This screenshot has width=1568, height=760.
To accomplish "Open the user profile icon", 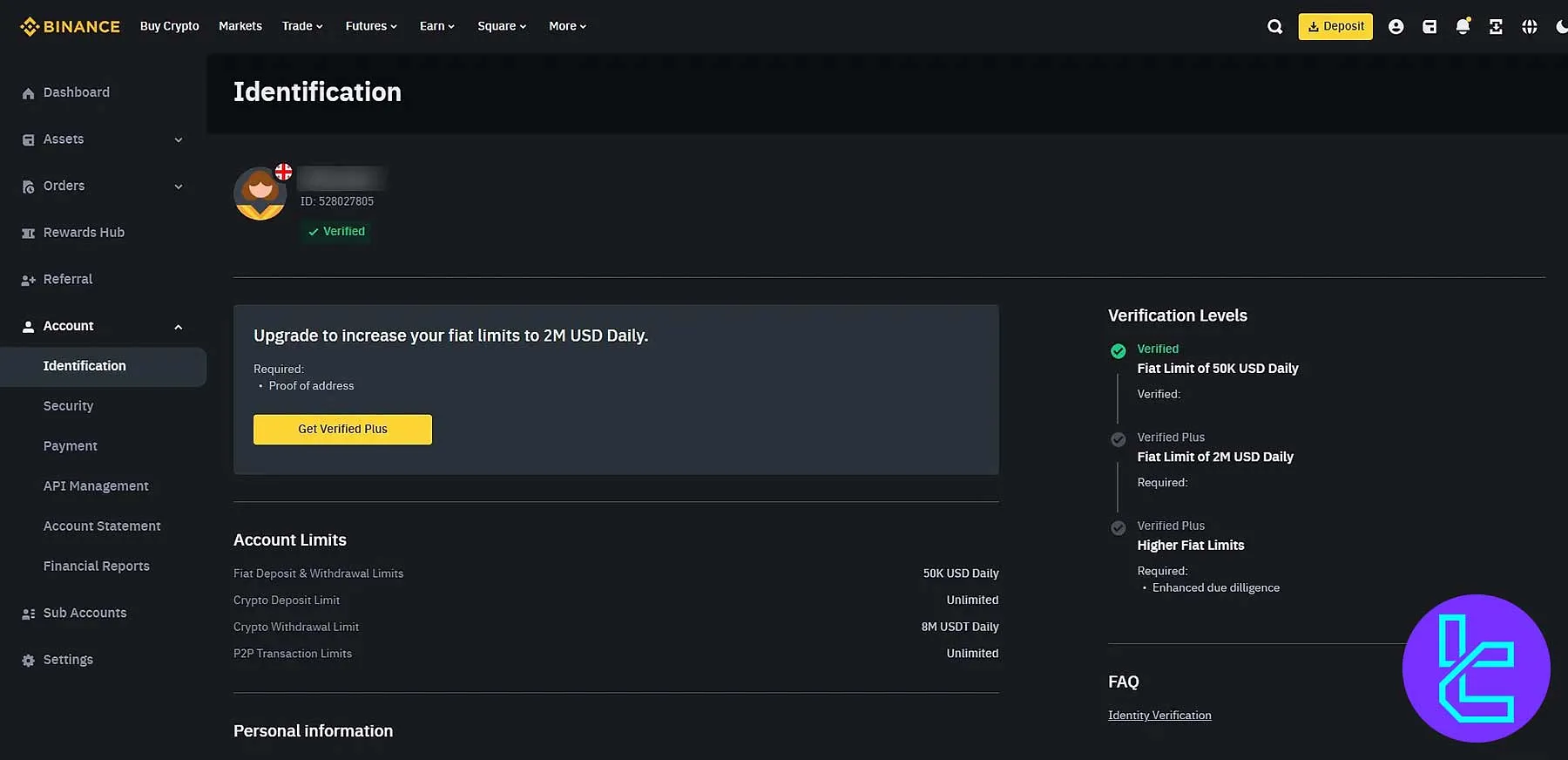I will (x=1396, y=27).
